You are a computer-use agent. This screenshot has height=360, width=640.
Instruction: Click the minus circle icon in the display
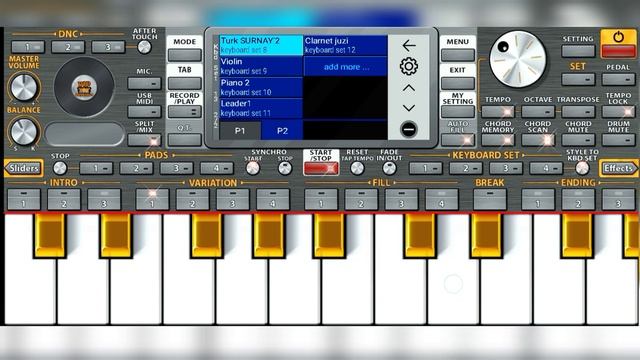tap(409, 129)
